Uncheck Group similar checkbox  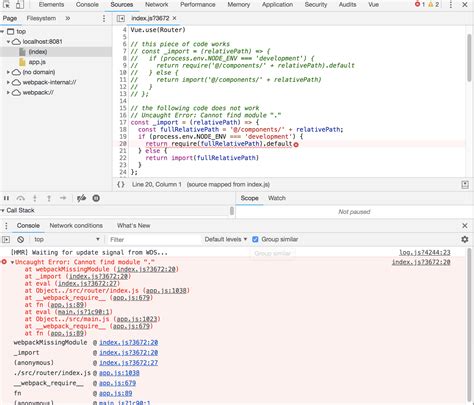coord(255,239)
